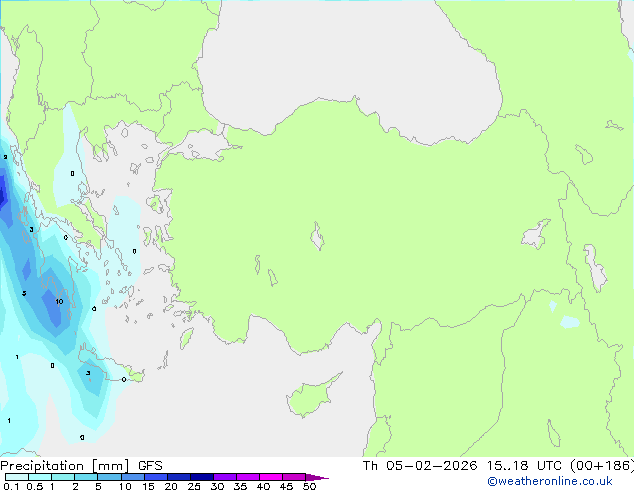634x490 pixels.
Task: Click the 'GFS' model label
Action: click(150, 466)
